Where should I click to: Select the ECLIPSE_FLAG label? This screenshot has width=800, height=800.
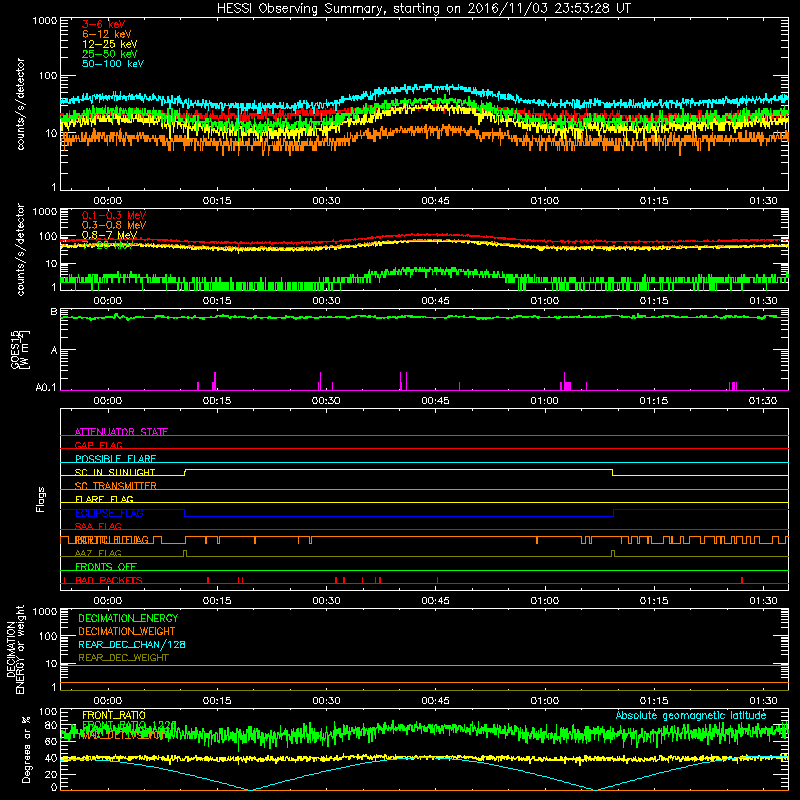coord(109,513)
